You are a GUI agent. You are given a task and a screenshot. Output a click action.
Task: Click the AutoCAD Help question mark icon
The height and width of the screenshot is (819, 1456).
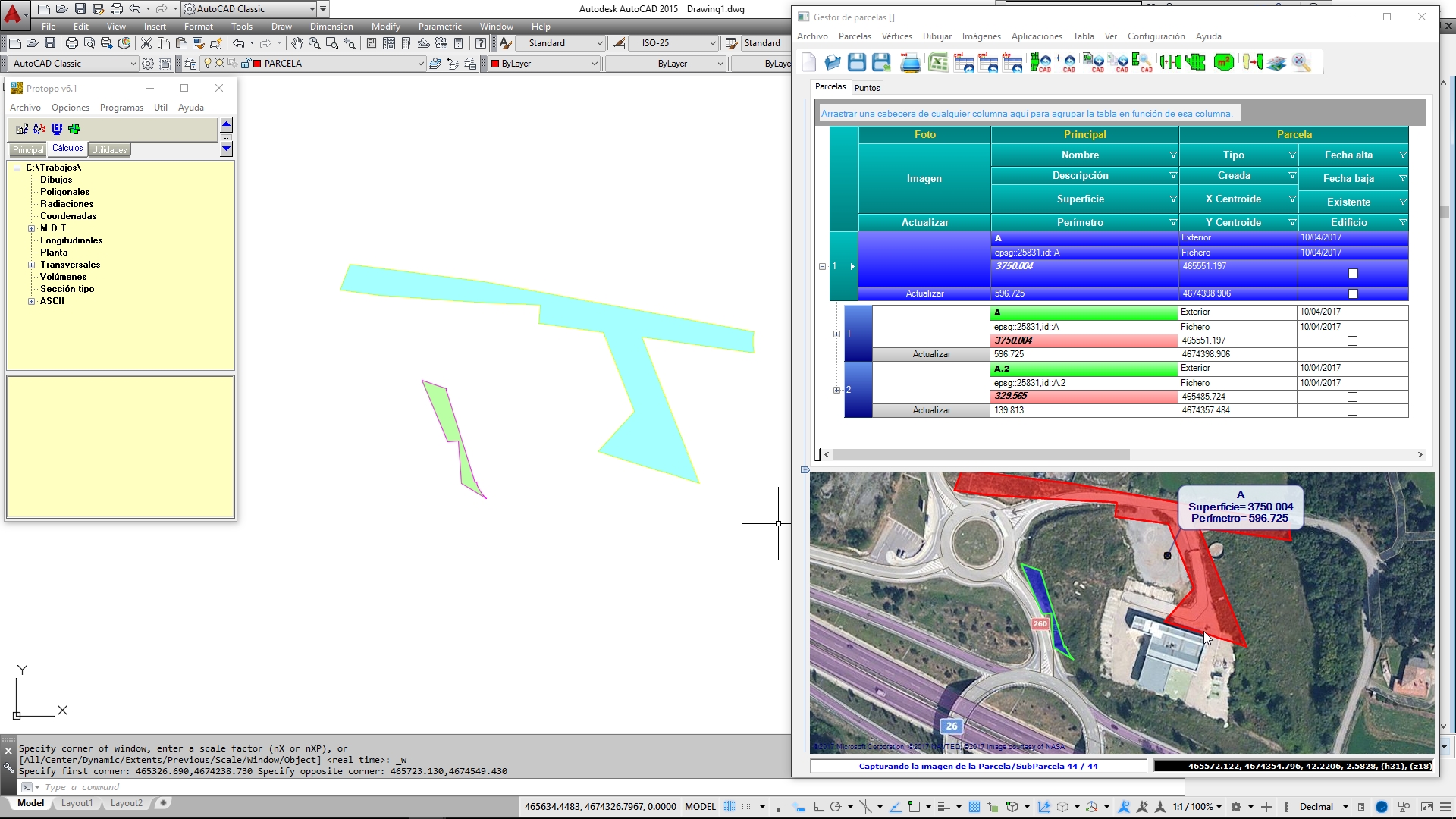coord(481,43)
